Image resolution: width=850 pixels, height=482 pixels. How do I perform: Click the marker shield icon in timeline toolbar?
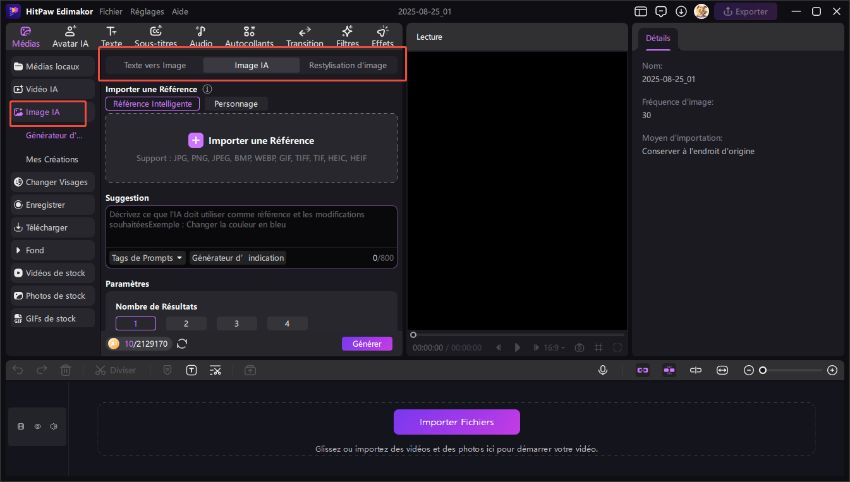click(x=167, y=370)
